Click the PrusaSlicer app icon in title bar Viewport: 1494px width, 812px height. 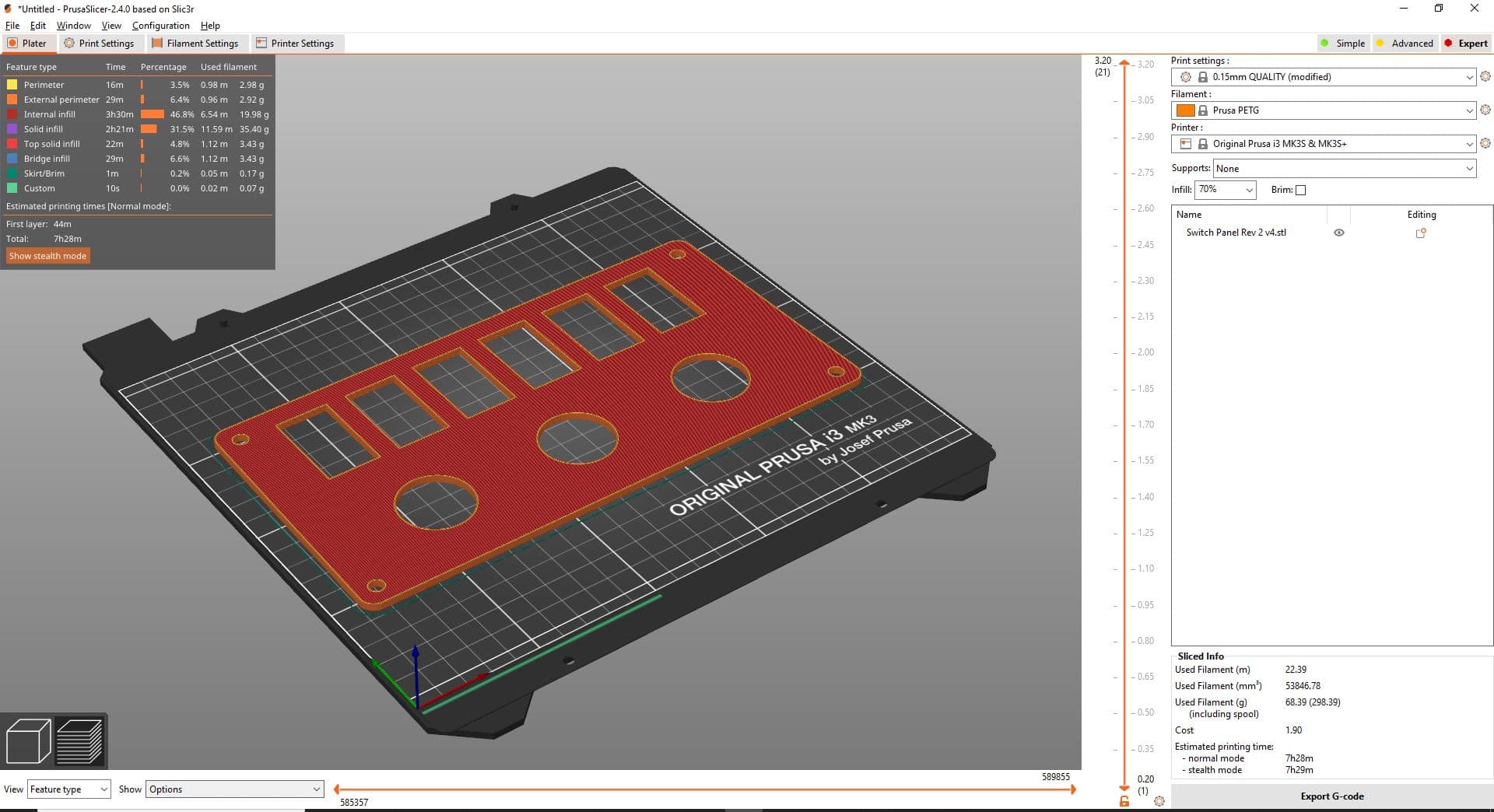click(8, 9)
